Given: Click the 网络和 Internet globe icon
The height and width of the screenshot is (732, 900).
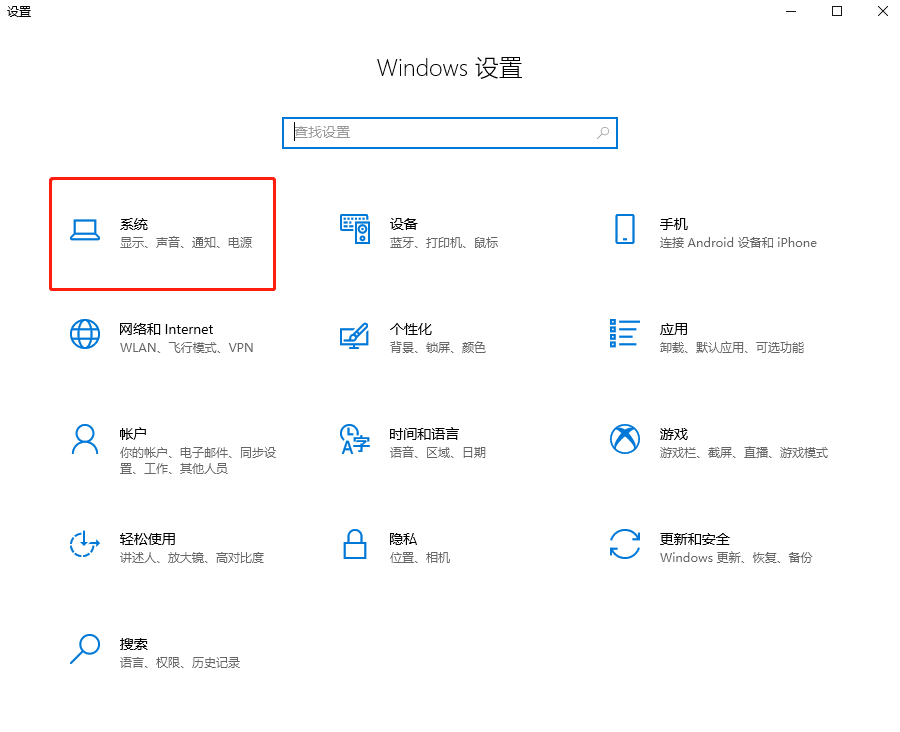Looking at the screenshot, I should [x=85, y=334].
